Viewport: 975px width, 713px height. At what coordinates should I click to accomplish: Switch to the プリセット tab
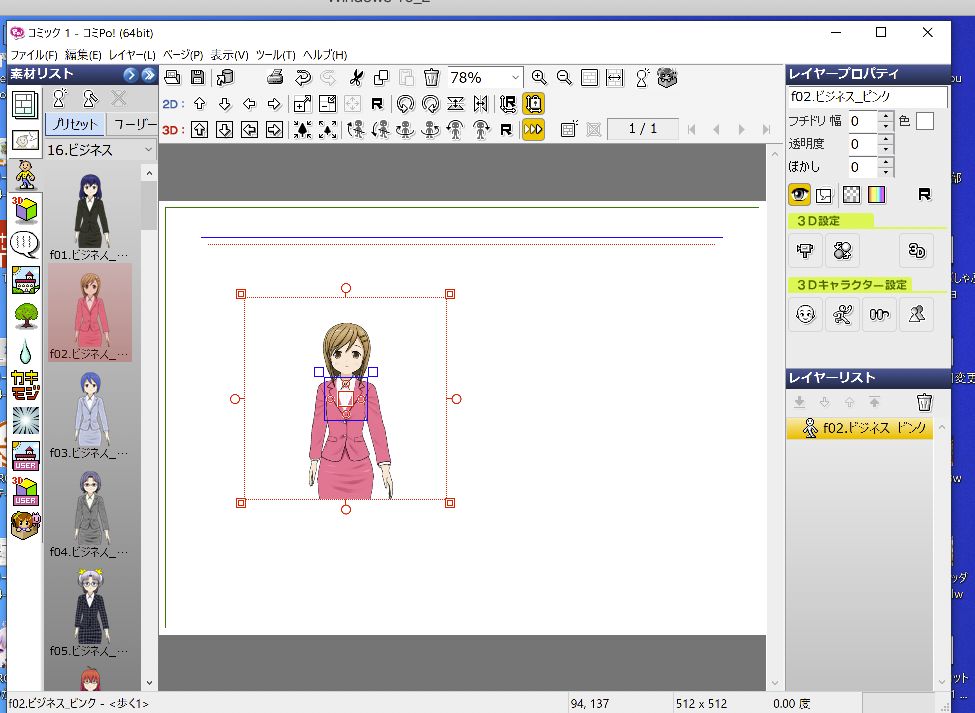click(x=74, y=125)
